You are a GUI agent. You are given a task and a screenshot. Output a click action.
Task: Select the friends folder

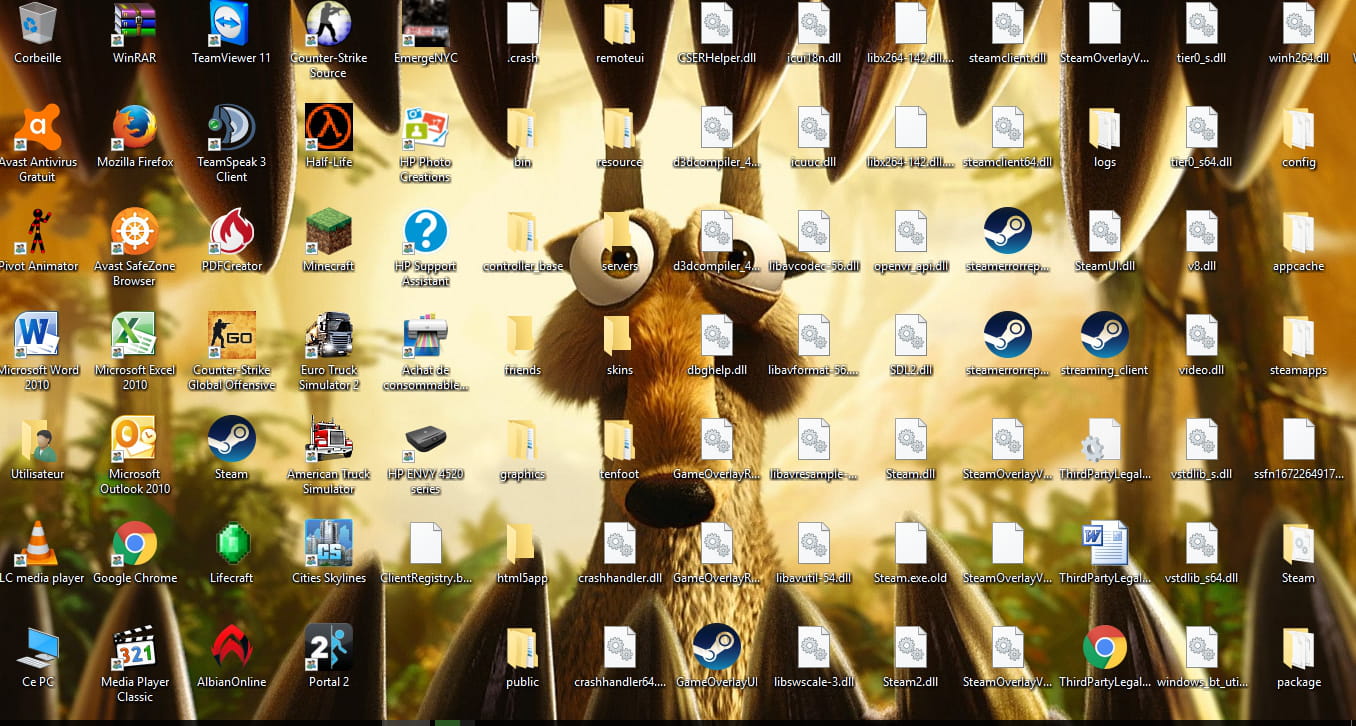(x=522, y=335)
